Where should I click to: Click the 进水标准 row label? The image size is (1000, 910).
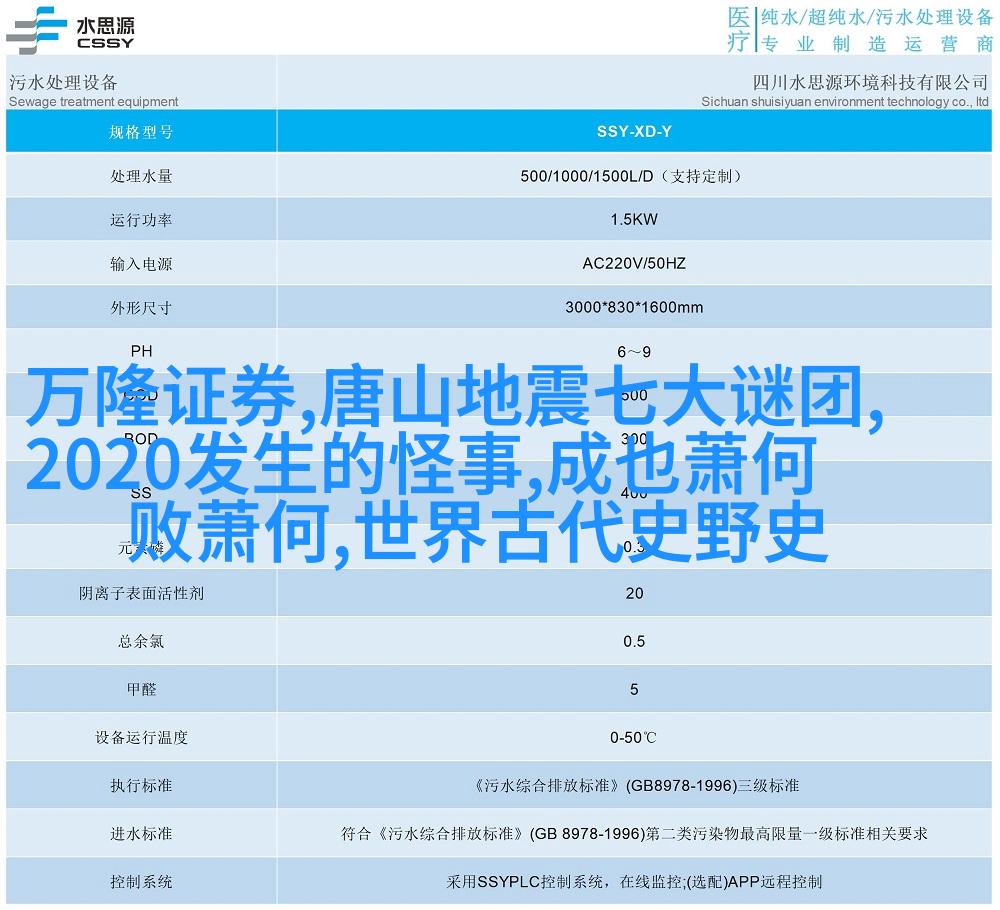tap(141, 833)
